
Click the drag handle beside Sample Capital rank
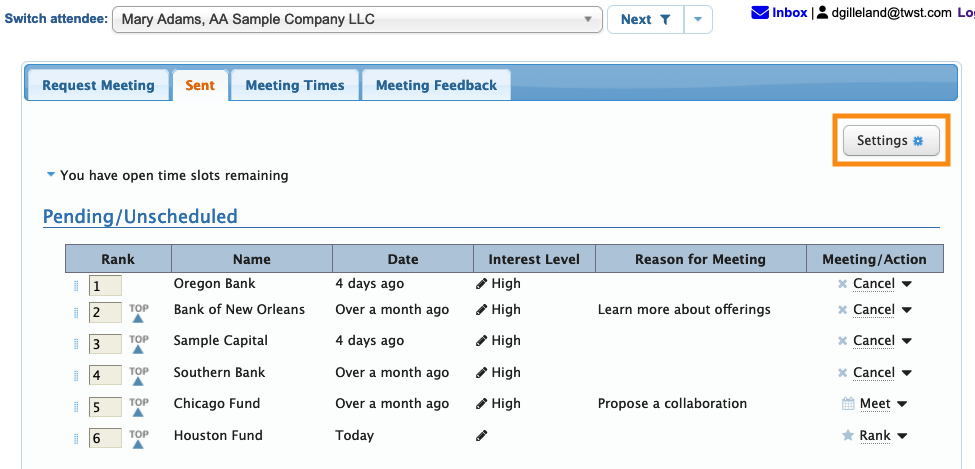76,344
